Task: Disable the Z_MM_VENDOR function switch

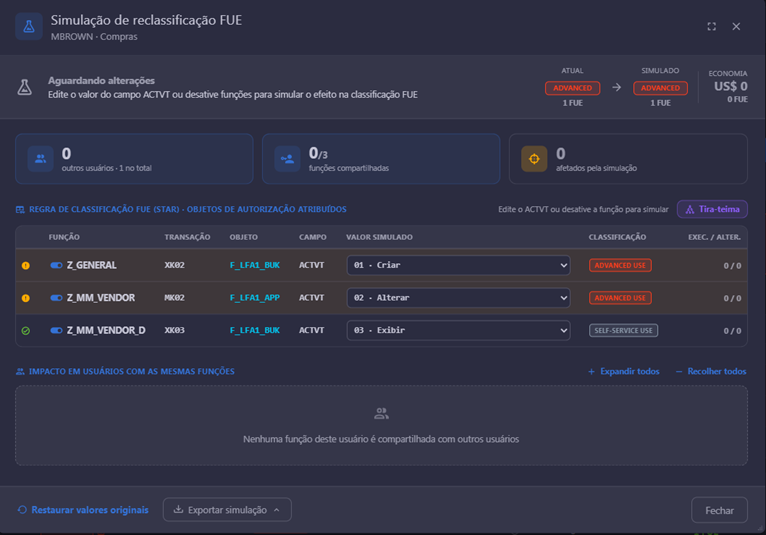Action: click(56, 298)
